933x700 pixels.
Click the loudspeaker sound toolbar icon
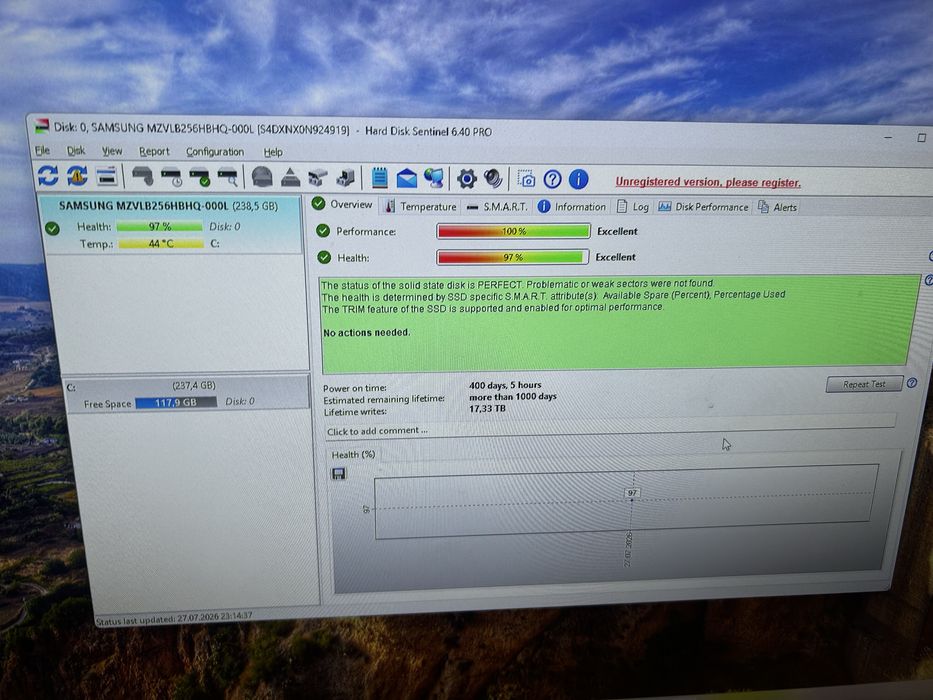(x=493, y=178)
